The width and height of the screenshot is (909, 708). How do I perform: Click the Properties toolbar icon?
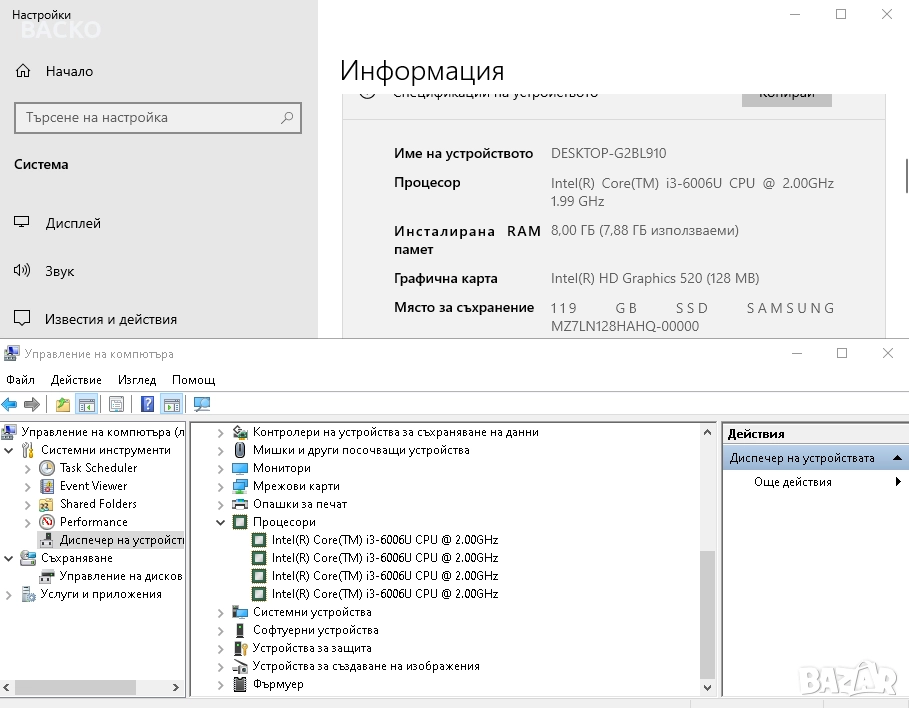tap(117, 404)
